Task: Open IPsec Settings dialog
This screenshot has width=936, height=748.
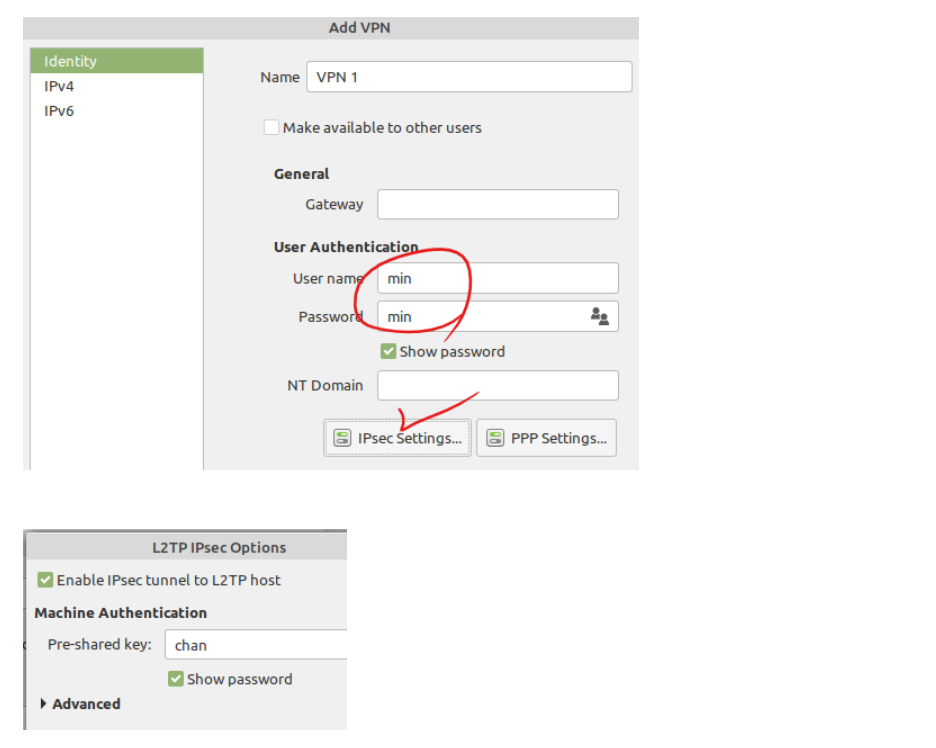Action: click(x=397, y=438)
